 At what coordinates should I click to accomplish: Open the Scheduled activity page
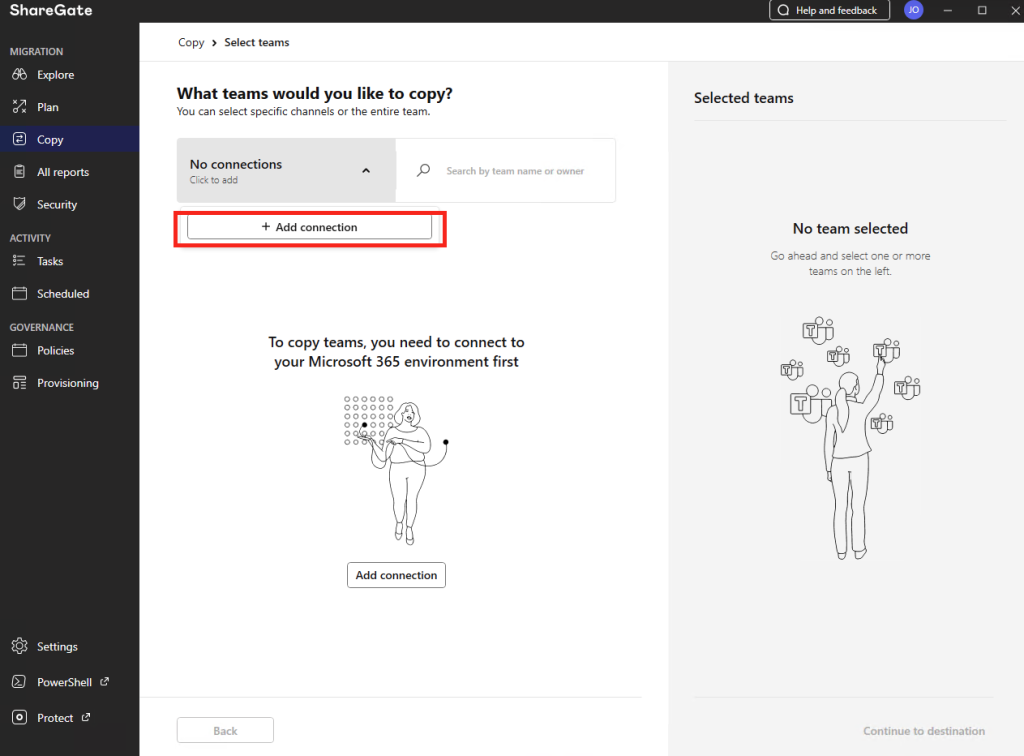point(69,293)
